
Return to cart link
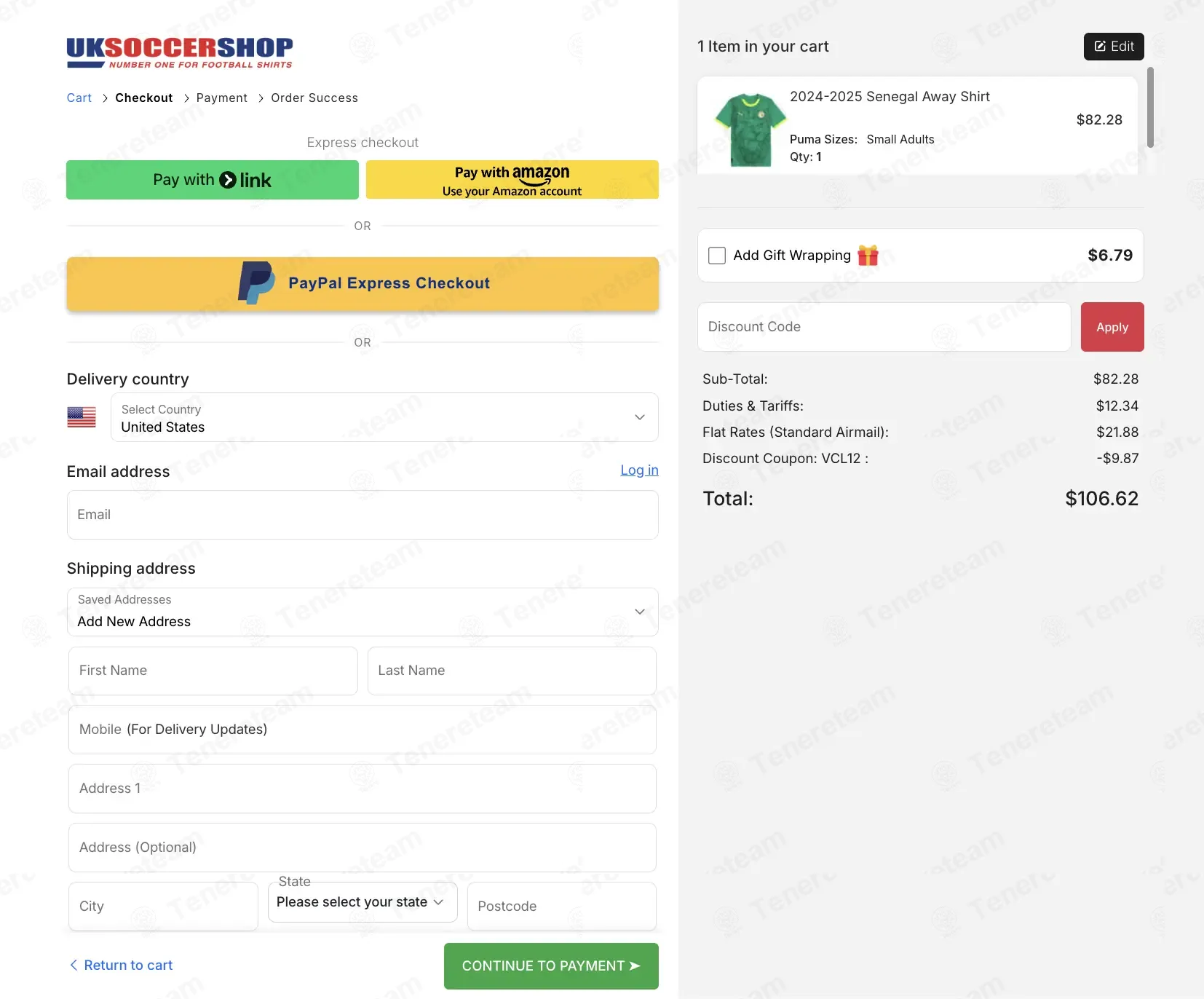[121, 966]
